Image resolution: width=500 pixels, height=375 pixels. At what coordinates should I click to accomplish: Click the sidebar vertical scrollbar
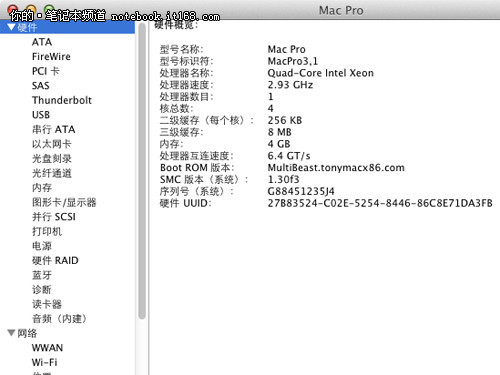click(x=142, y=171)
